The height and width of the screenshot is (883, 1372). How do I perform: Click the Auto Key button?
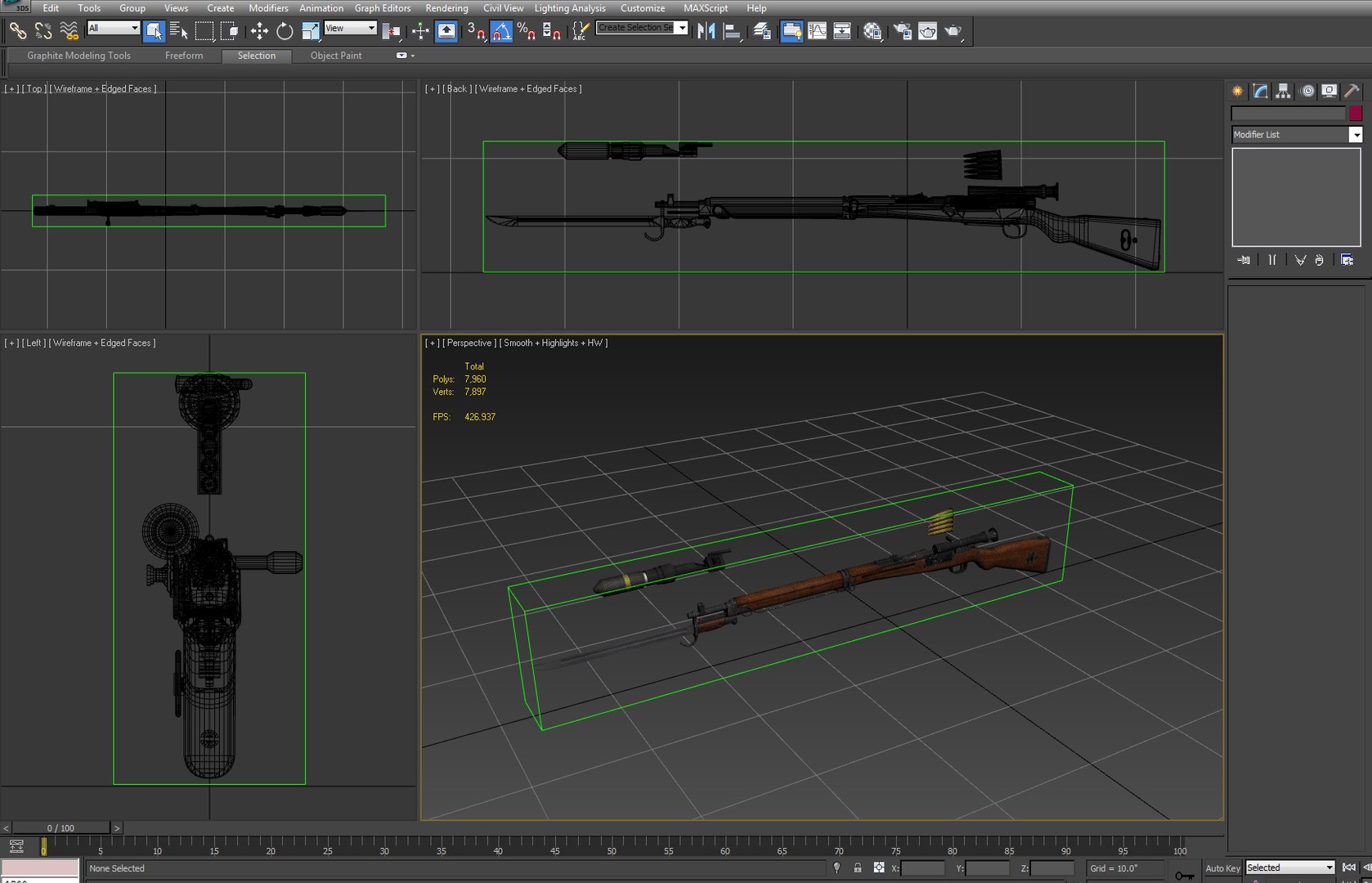tap(1222, 868)
